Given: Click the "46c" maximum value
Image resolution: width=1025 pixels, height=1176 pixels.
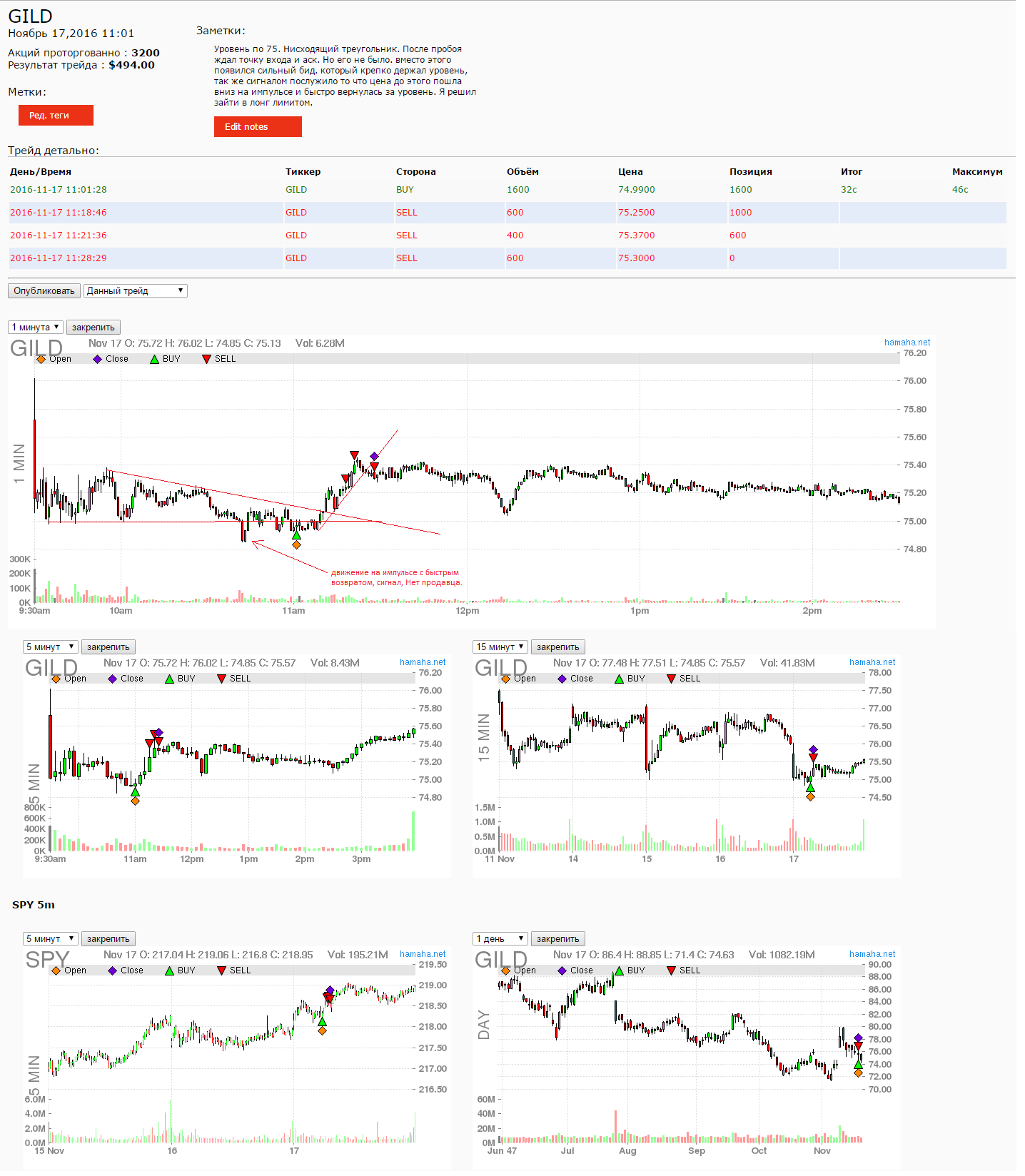Looking at the screenshot, I should pos(960,190).
